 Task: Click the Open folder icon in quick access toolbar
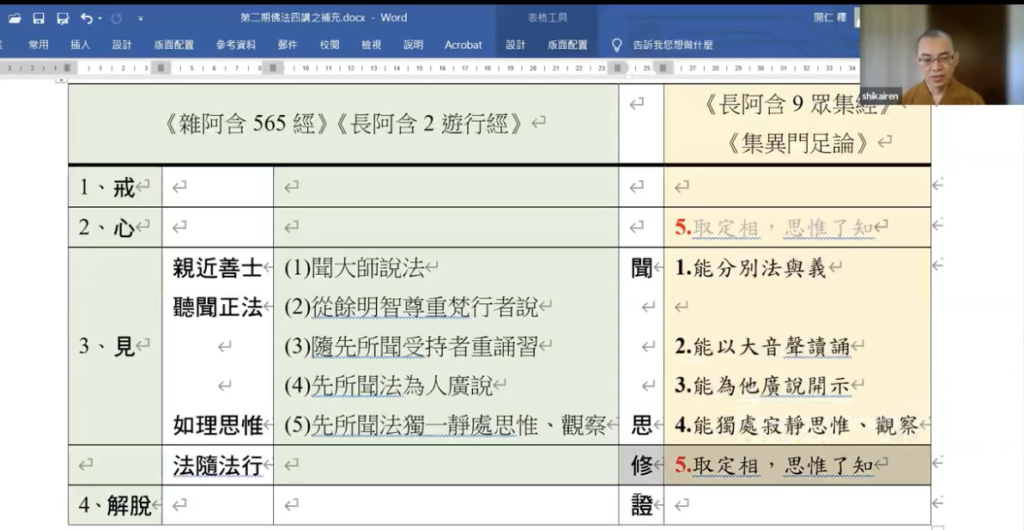click(x=15, y=18)
